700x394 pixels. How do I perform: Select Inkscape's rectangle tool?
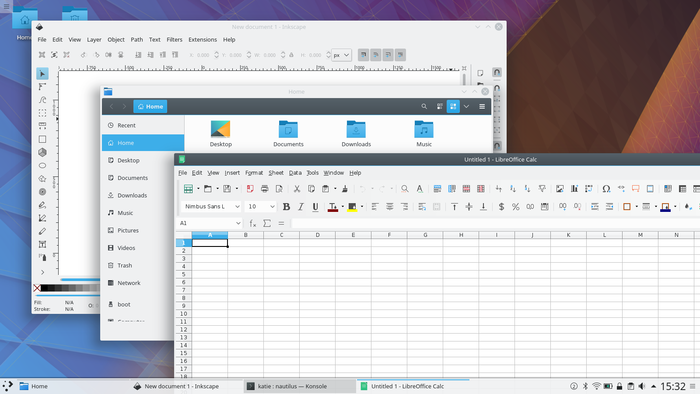tap(42, 139)
